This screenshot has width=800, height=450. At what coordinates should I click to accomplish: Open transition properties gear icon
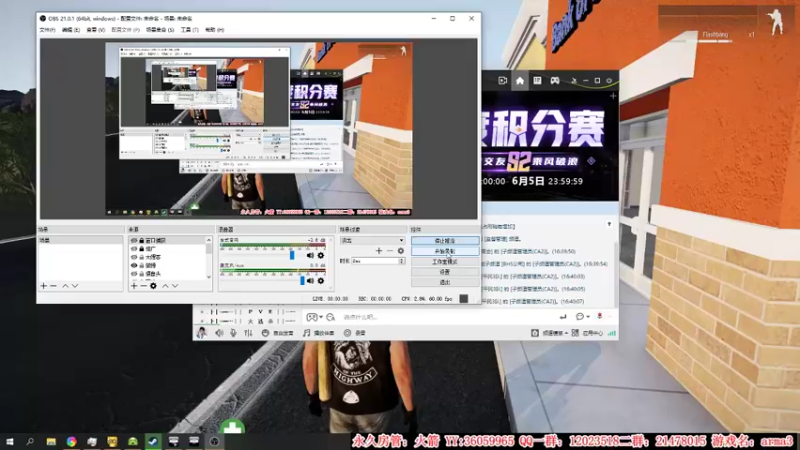401,251
